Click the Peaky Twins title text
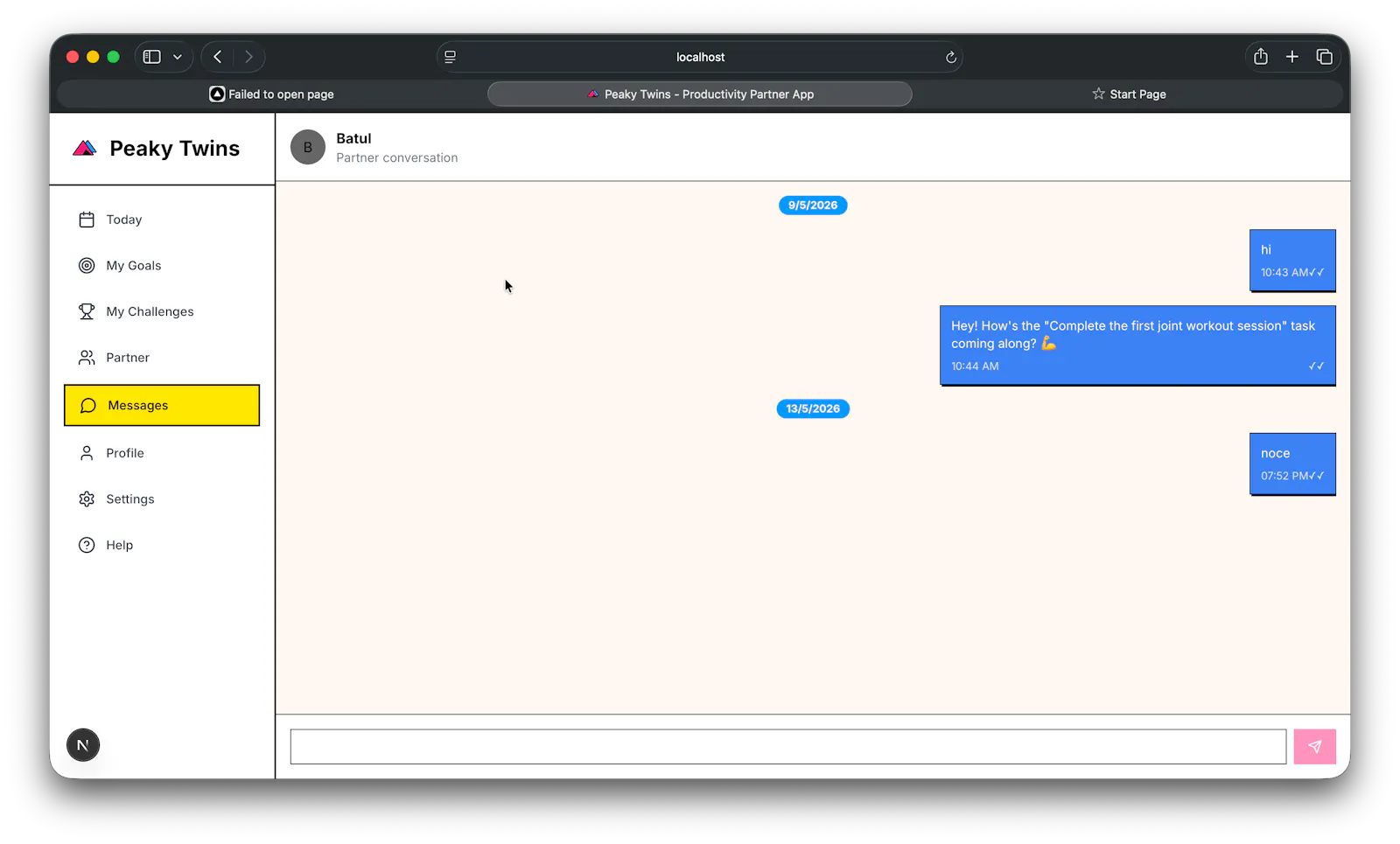The height and width of the screenshot is (844, 1400). (x=175, y=149)
